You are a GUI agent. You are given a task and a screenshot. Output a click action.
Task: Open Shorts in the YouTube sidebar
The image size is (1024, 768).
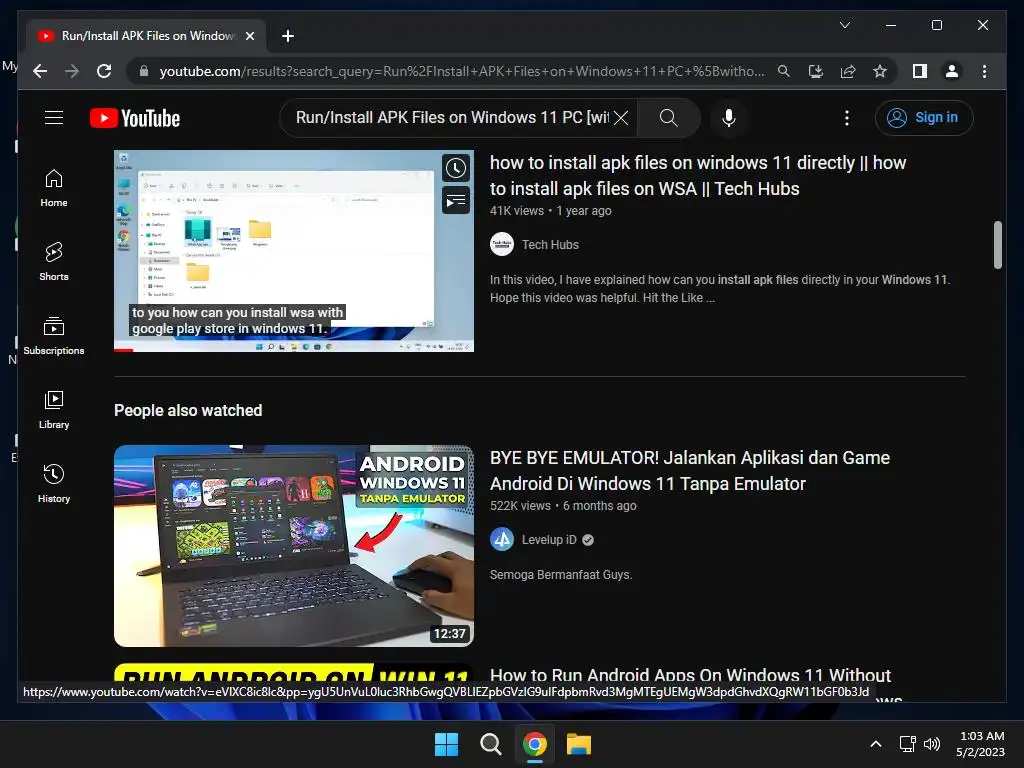(x=54, y=262)
